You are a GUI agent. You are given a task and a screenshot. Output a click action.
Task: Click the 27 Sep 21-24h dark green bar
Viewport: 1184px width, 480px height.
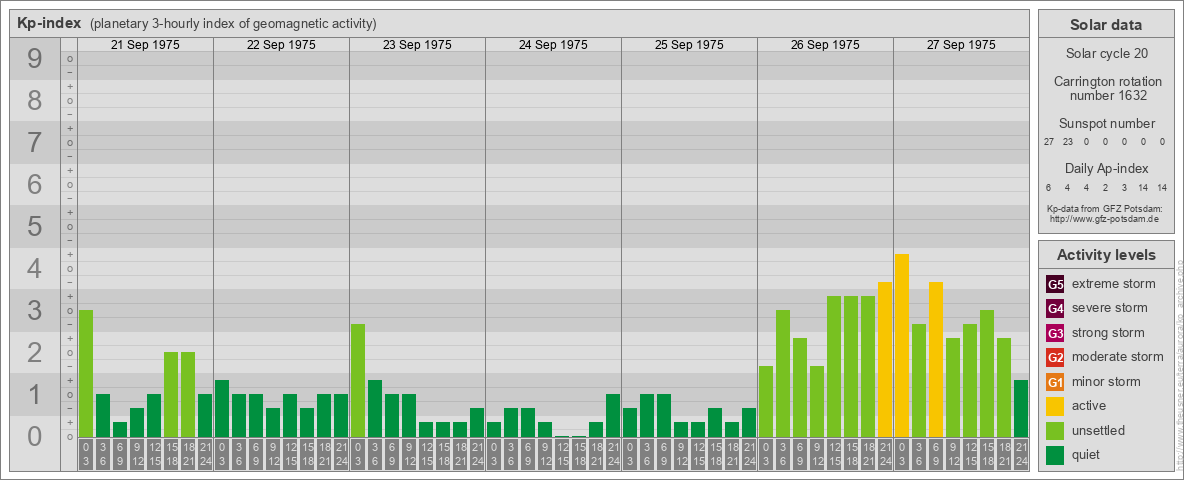click(x=1021, y=408)
